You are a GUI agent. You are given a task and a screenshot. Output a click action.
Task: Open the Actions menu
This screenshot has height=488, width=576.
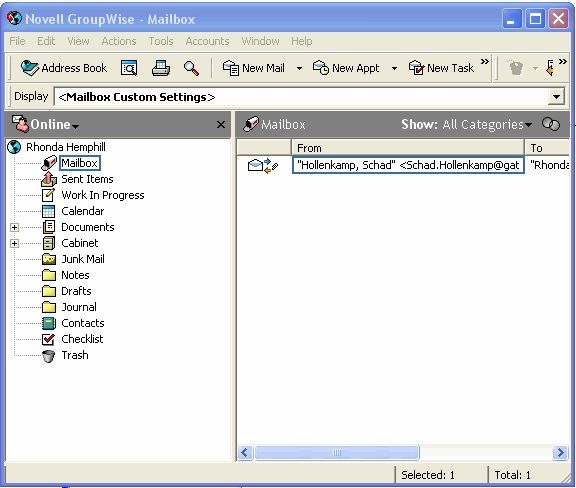point(119,41)
